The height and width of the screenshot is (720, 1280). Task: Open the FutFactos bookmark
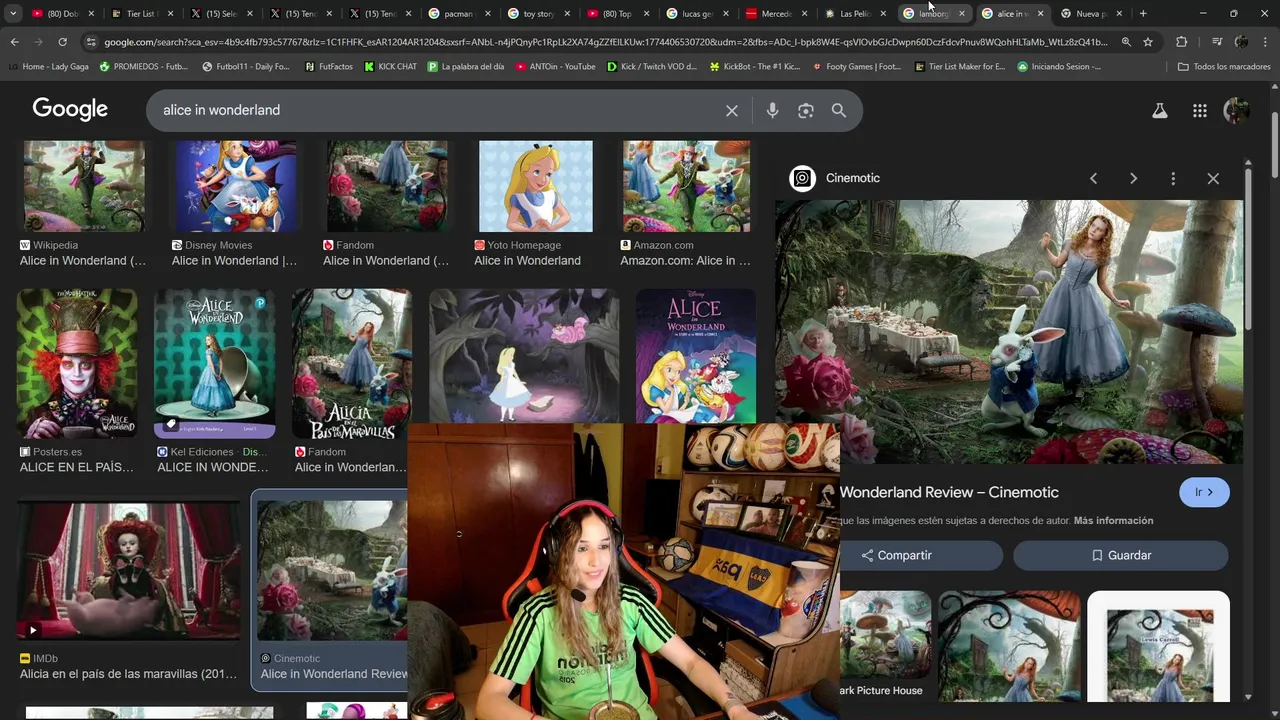click(x=327, y=67)
